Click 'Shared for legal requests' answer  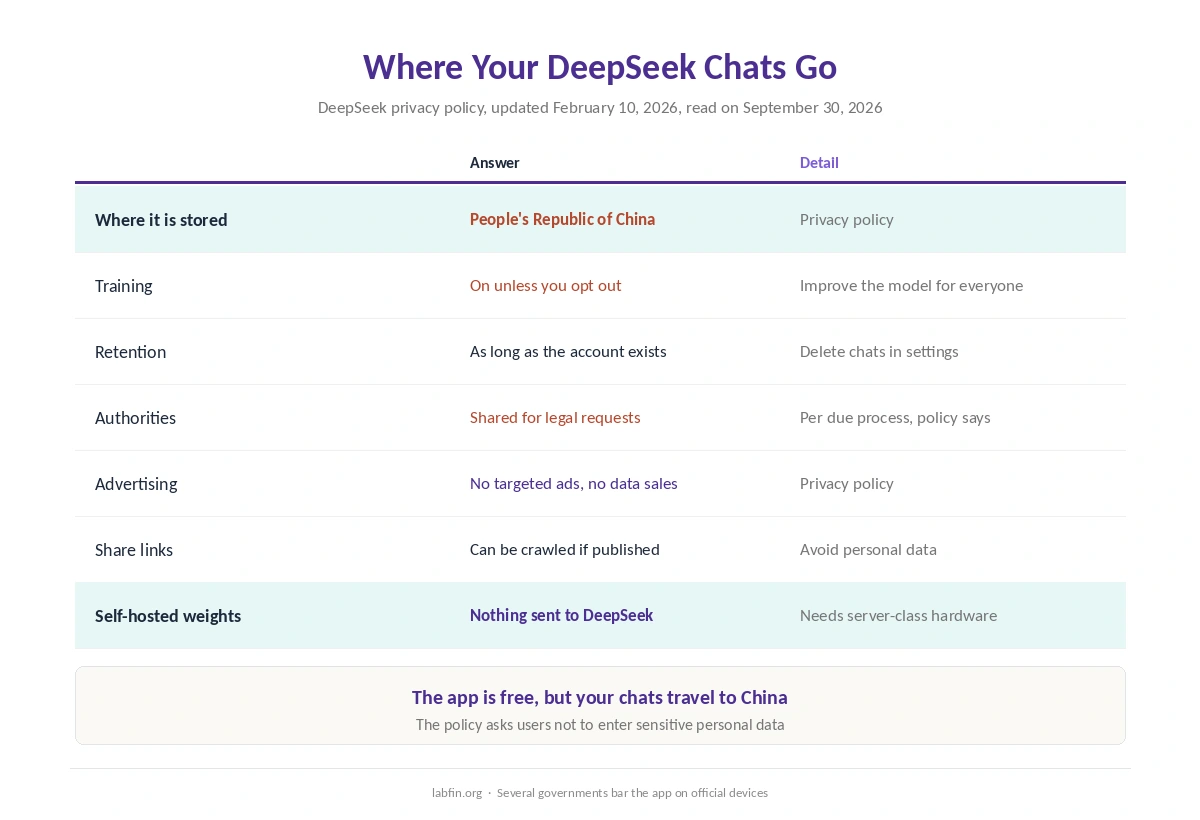tap(555, 417)
